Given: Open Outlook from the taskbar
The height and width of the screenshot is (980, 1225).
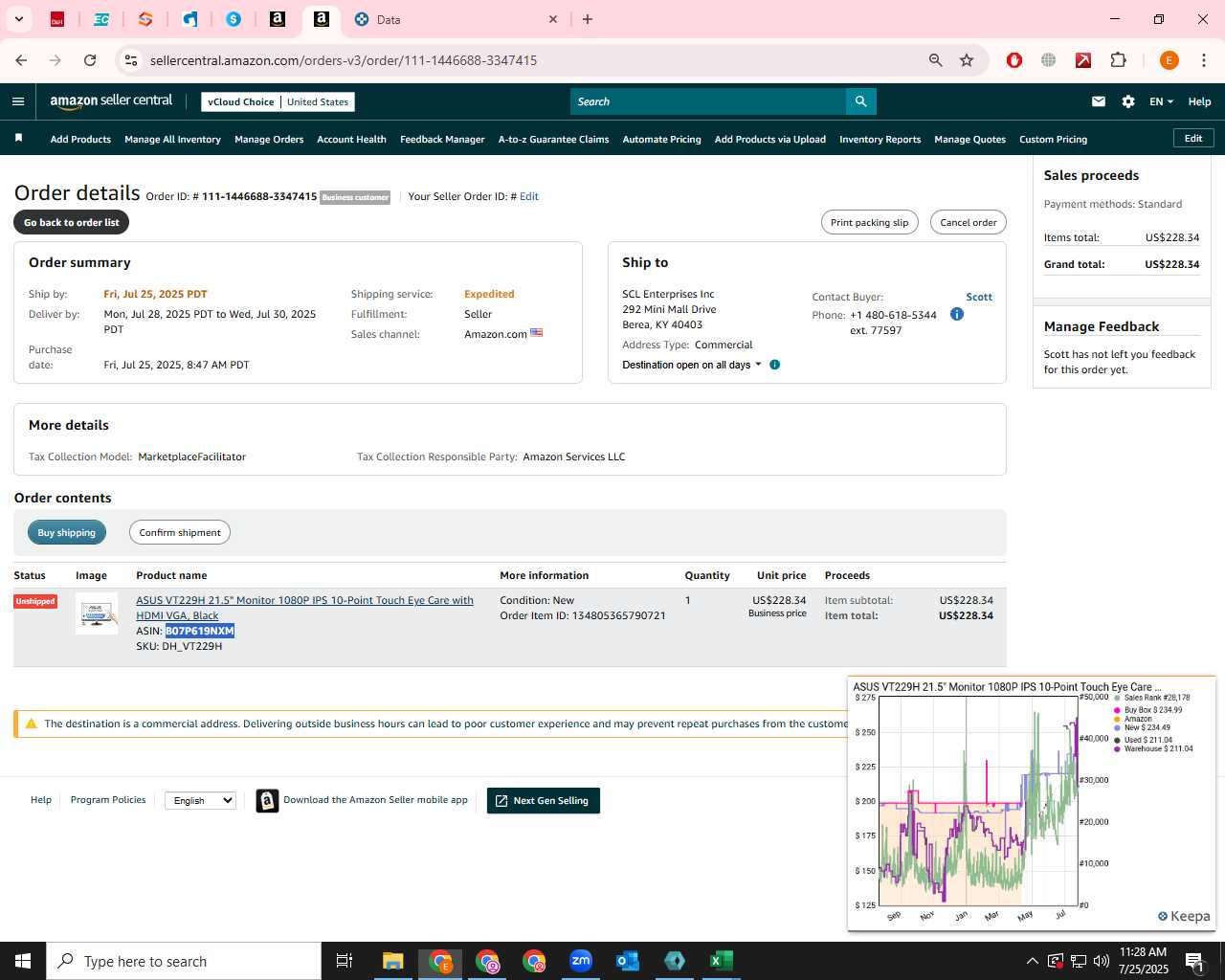Looking at the screenshot, I should [628, 961].
